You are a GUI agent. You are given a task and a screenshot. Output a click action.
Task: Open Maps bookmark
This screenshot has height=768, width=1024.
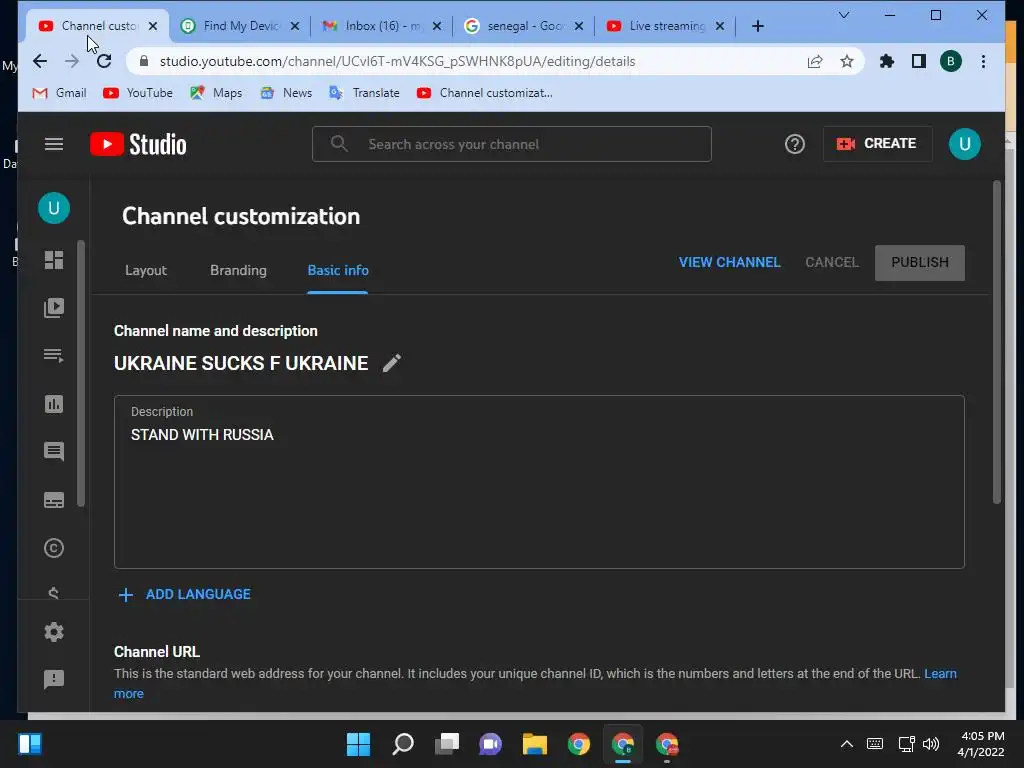click(x=216, y=93)
